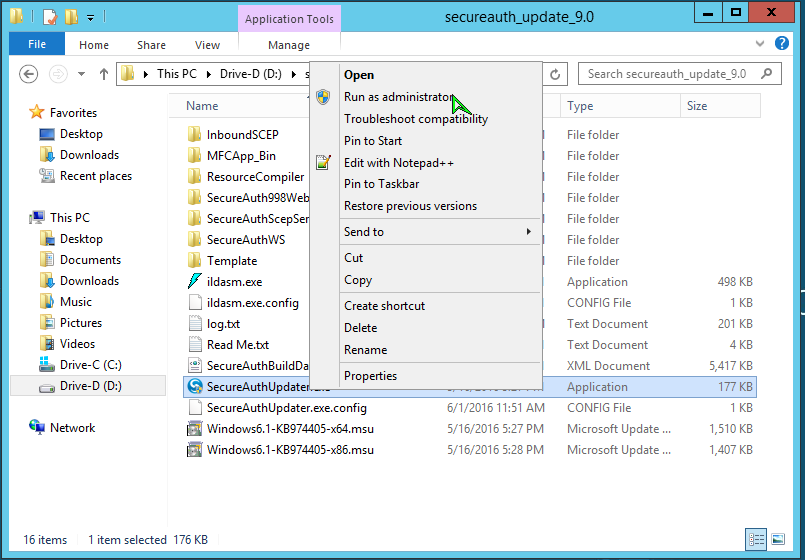
Task: Choose Copy from context menu
Action: [x=426, y=280]
